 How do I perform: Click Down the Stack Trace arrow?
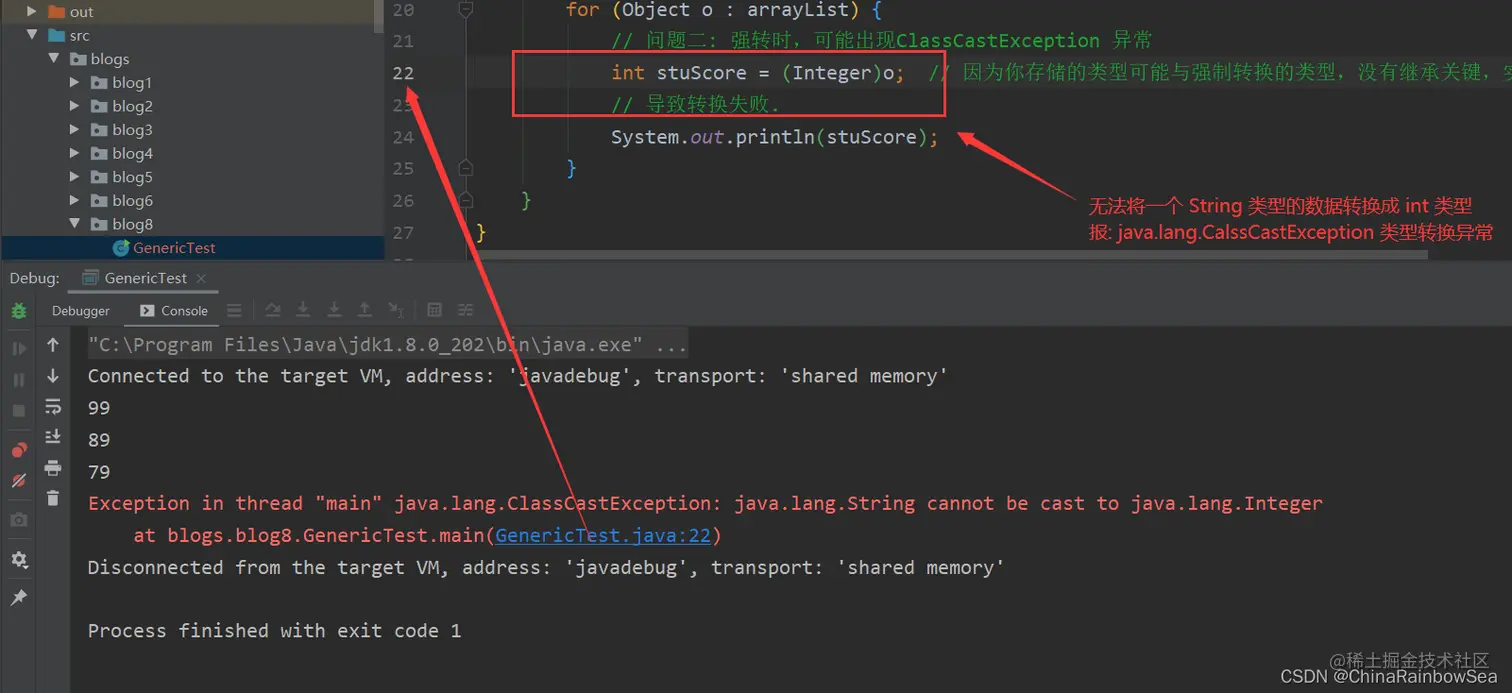point(53,376)
